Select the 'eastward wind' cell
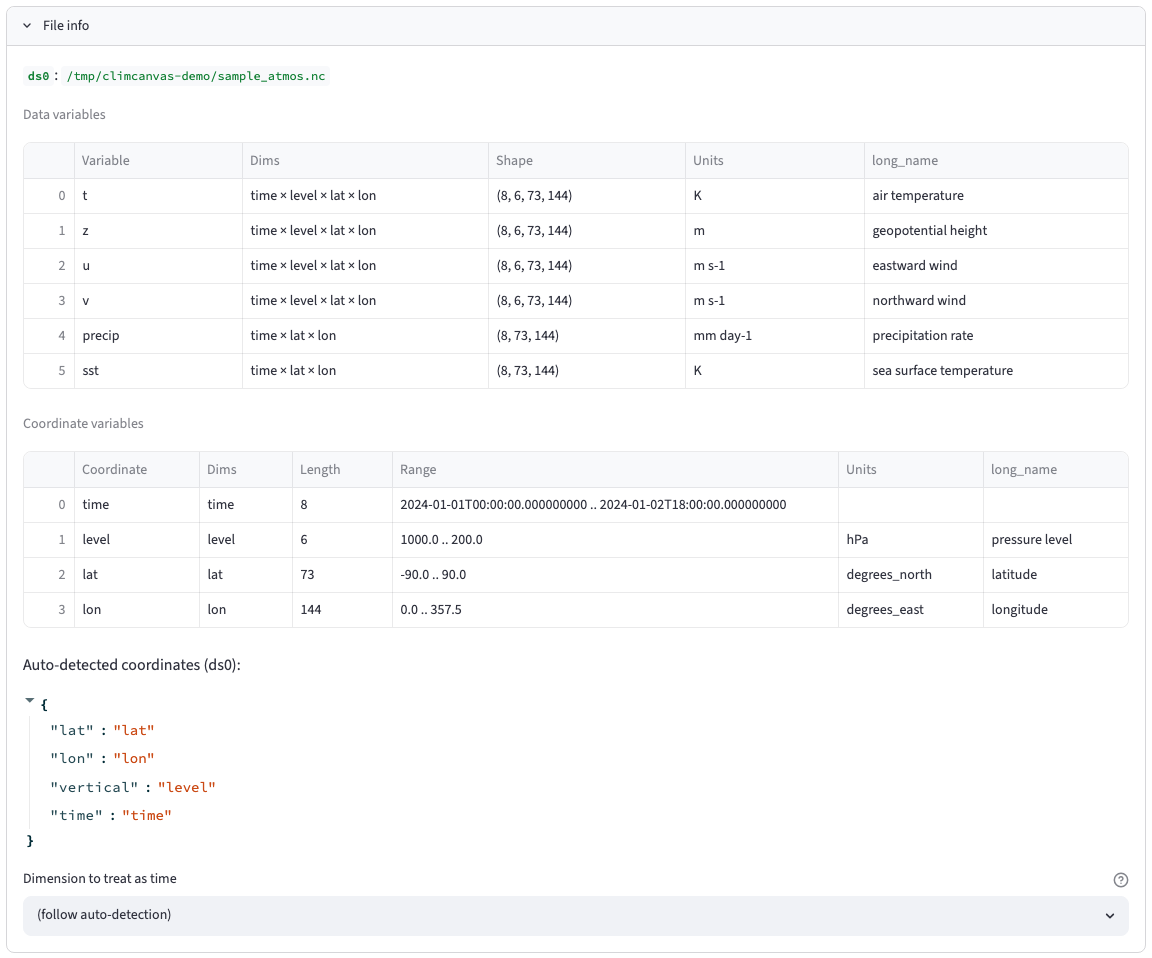This screenshot has height=958, width=1152. tap(996, 266)
